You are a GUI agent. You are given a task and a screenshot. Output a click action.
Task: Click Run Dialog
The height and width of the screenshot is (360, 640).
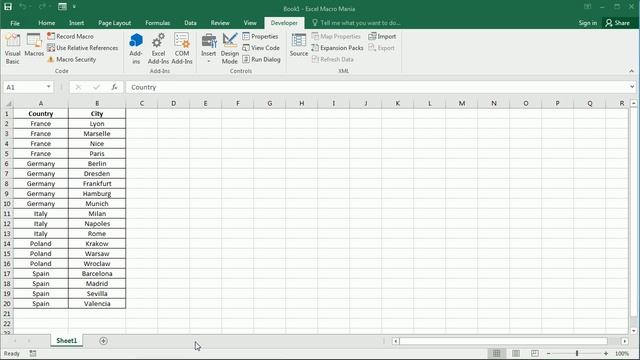pos(261,59)
